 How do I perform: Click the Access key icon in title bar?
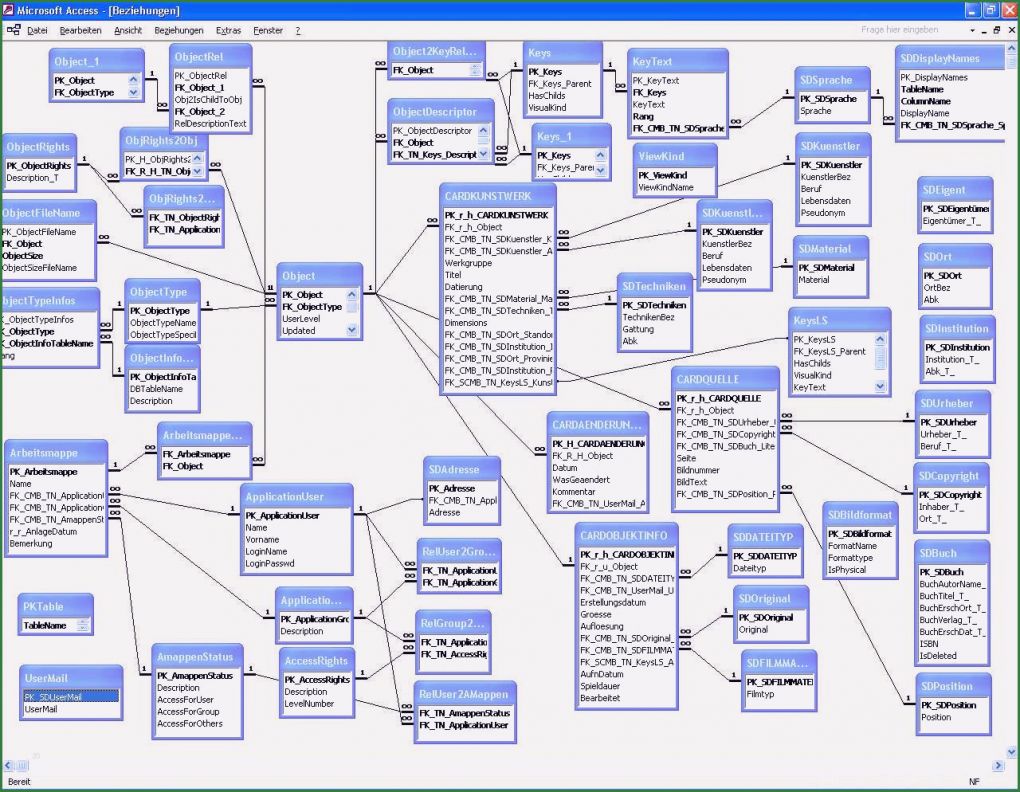pos(9,10)
